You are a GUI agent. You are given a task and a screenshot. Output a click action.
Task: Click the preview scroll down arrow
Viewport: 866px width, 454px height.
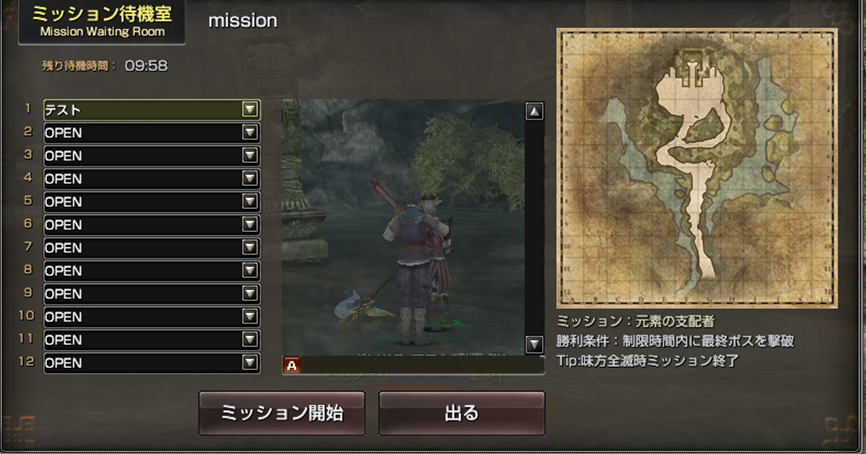point(534,345)
